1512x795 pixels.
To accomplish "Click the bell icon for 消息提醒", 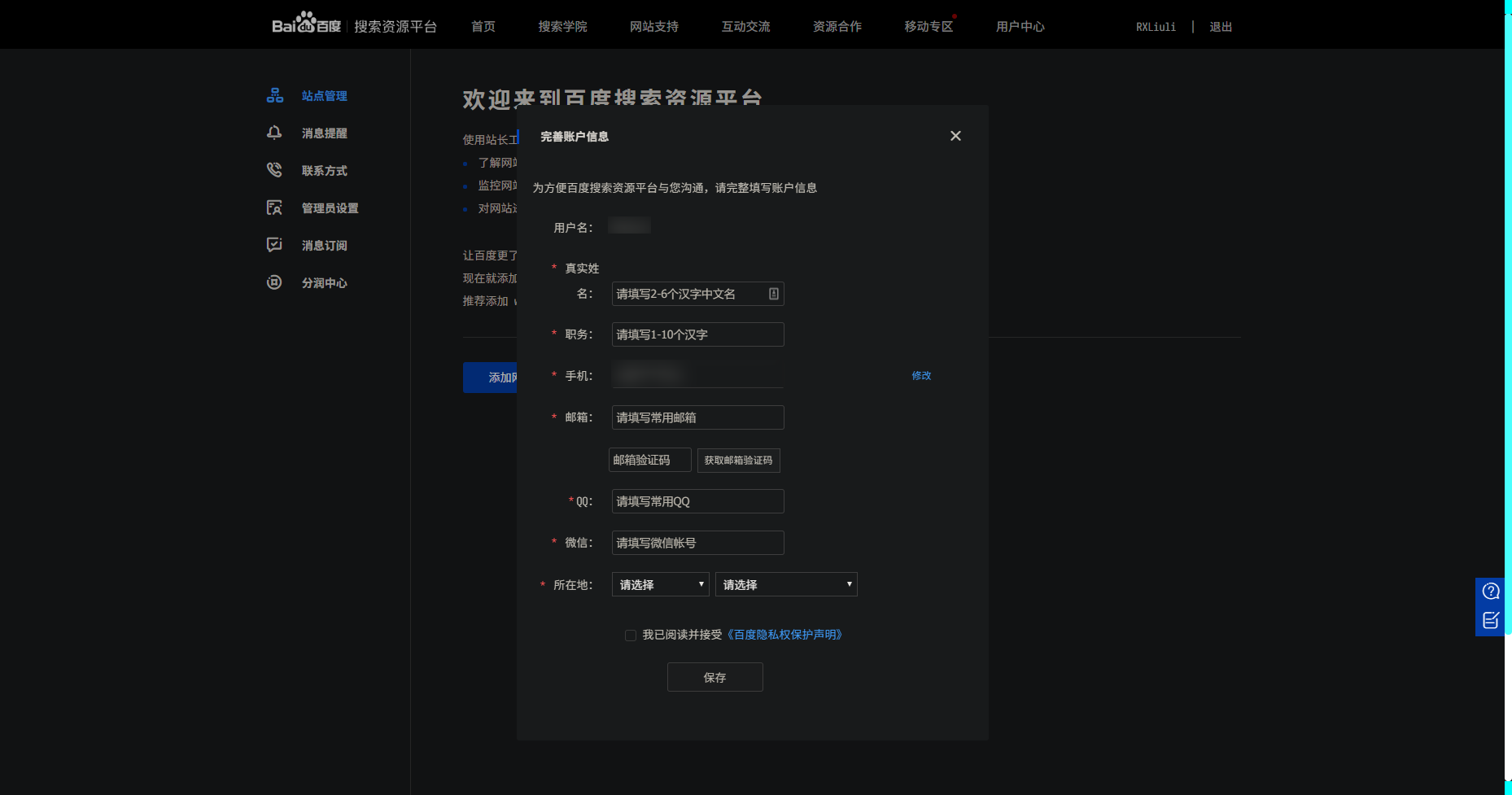I will tap(275, 133).
